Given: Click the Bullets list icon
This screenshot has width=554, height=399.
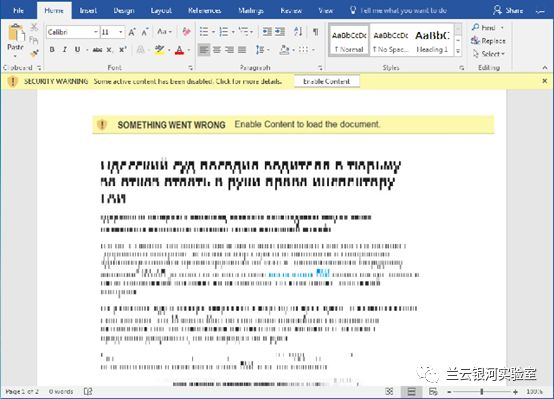Looking at the screenshot, I should pos(204,32).
